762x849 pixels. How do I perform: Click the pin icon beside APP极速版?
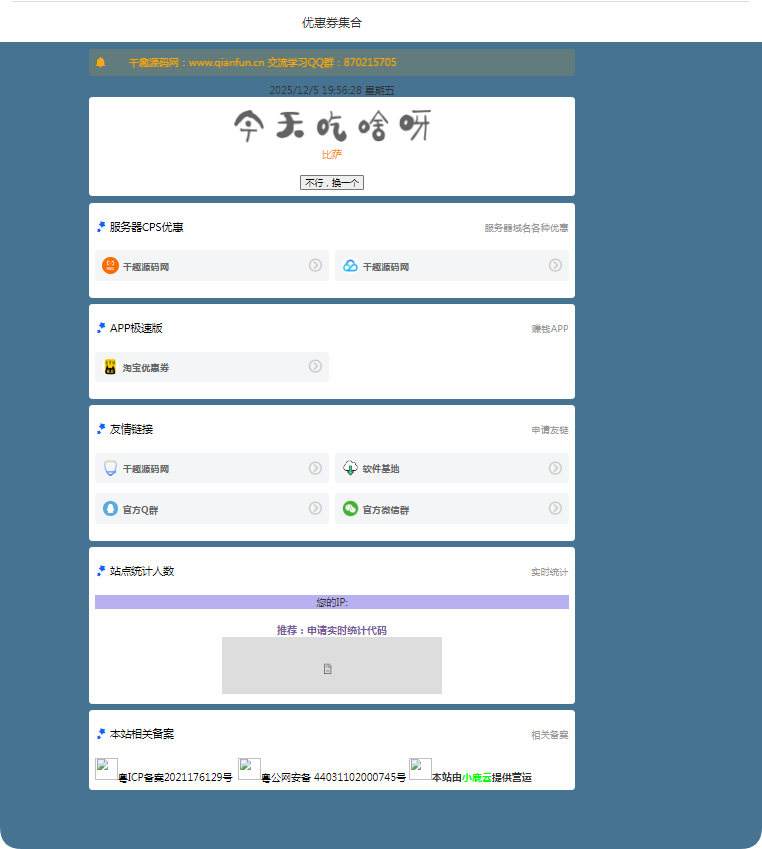point(101,328)
